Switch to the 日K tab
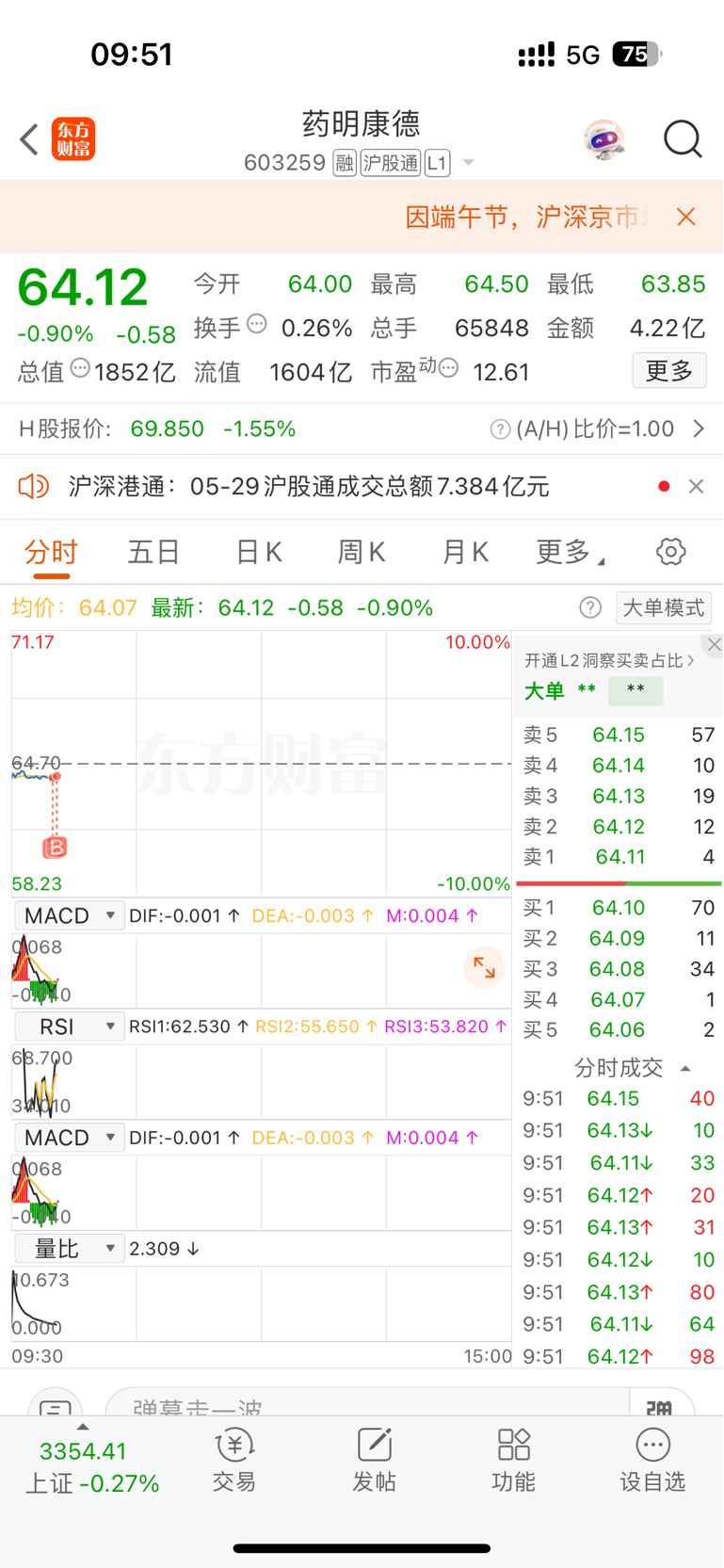The image size is (724, 1568). [x=259, y=552]
